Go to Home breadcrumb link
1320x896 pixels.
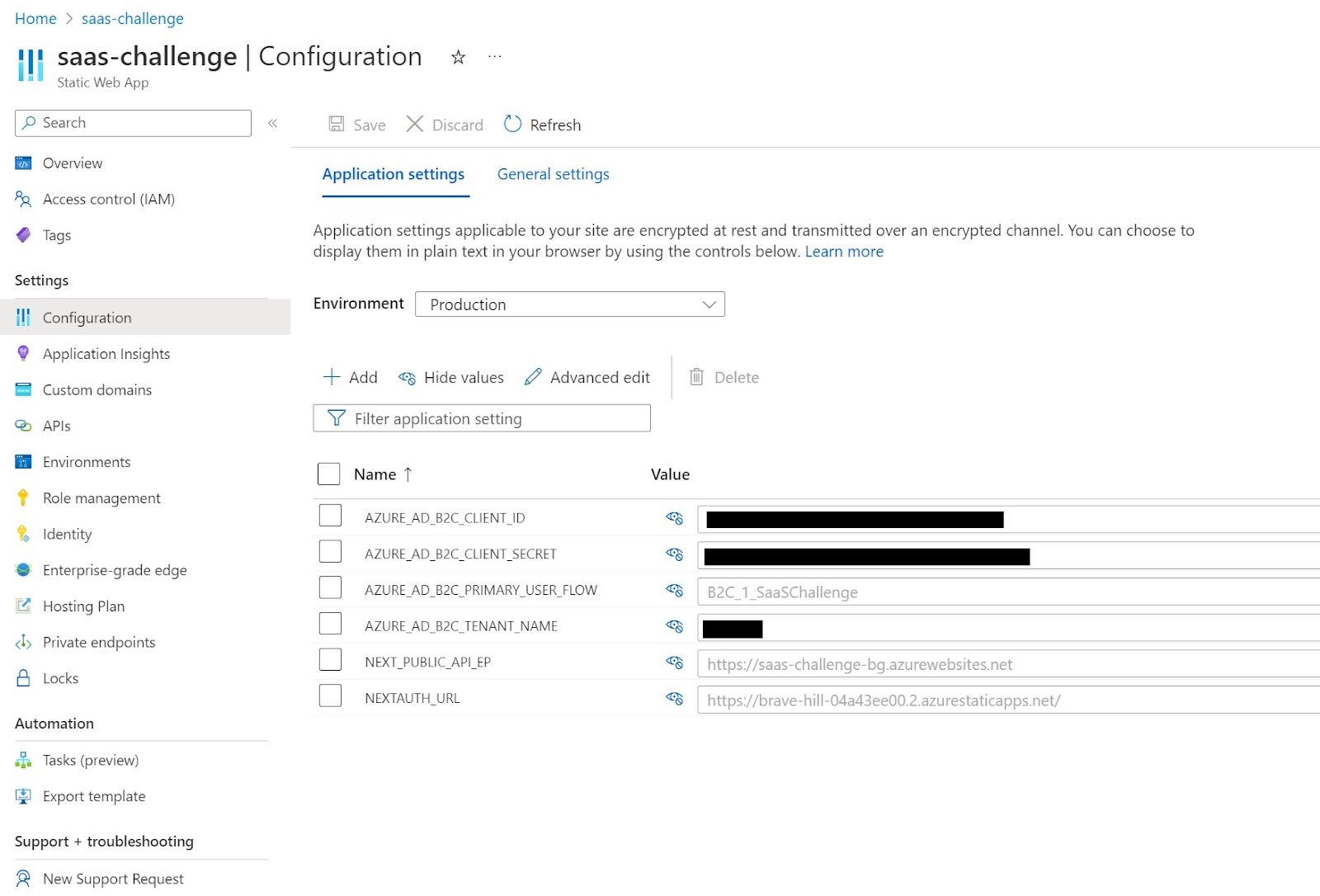click(x=35, y=18)
